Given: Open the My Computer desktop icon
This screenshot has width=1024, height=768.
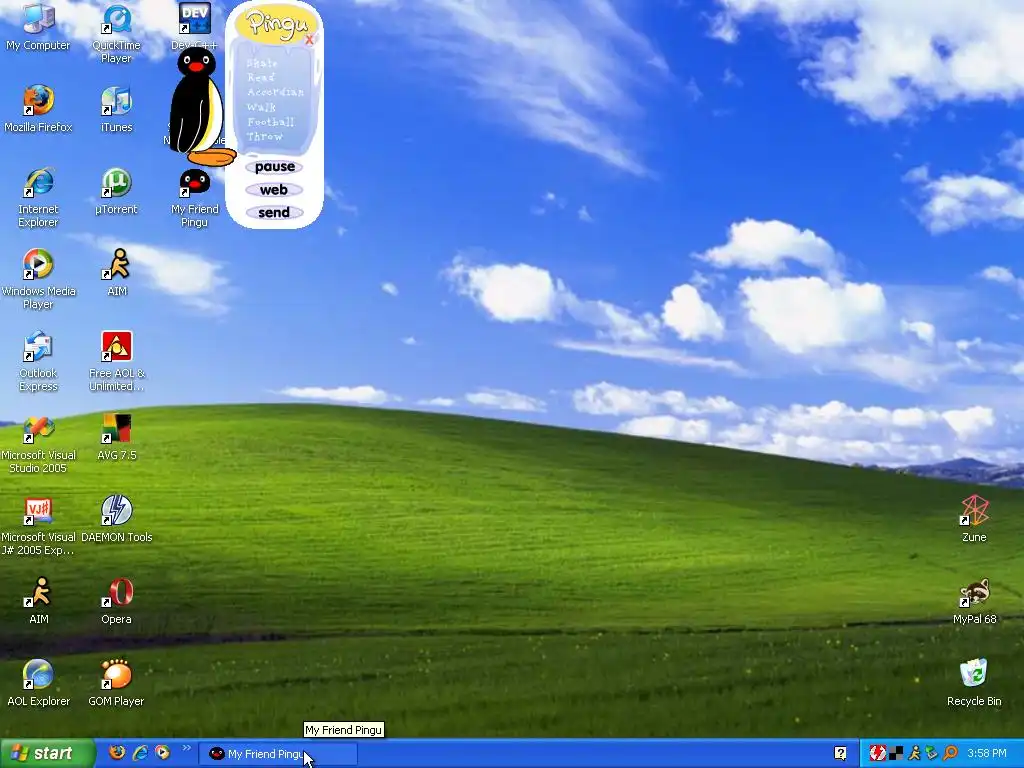Looking at the screenshot, I should (38, 27).
